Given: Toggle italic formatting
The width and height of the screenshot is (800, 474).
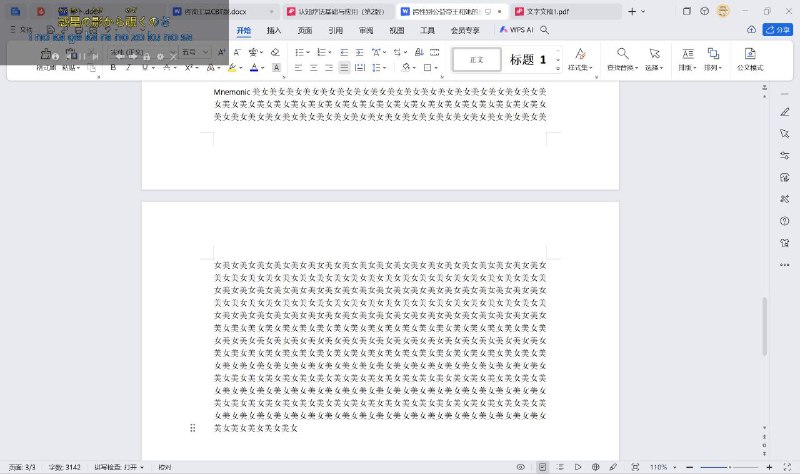Looking at the screenshot, I should tap(129, 67).
